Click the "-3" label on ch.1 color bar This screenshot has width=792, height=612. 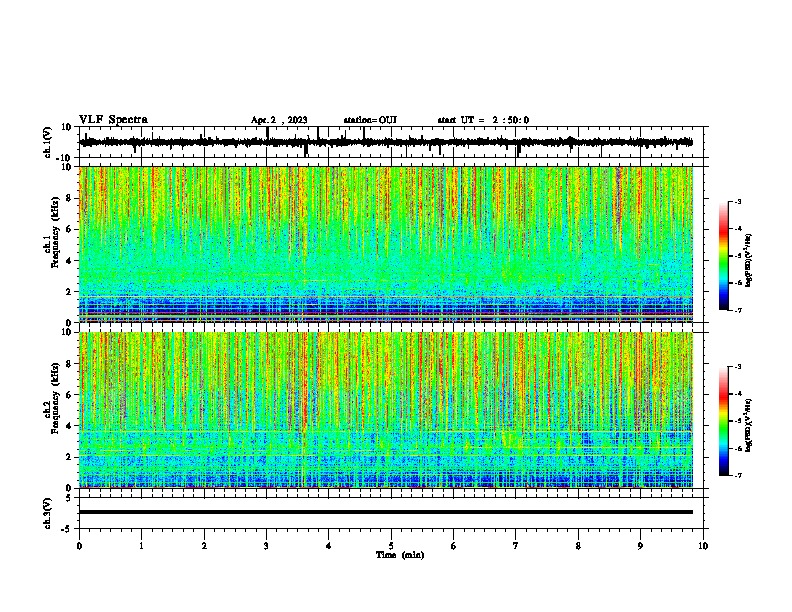click(738, 201)
